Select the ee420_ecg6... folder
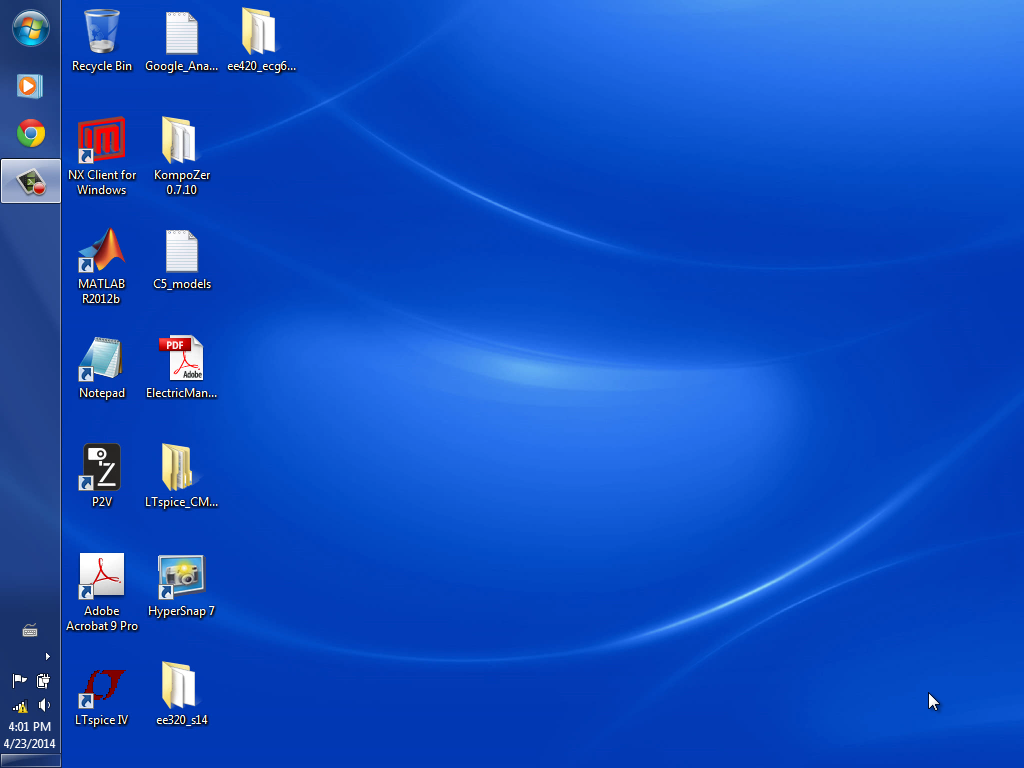Screen dimensions: 1024x768 [x=261, y=40]
